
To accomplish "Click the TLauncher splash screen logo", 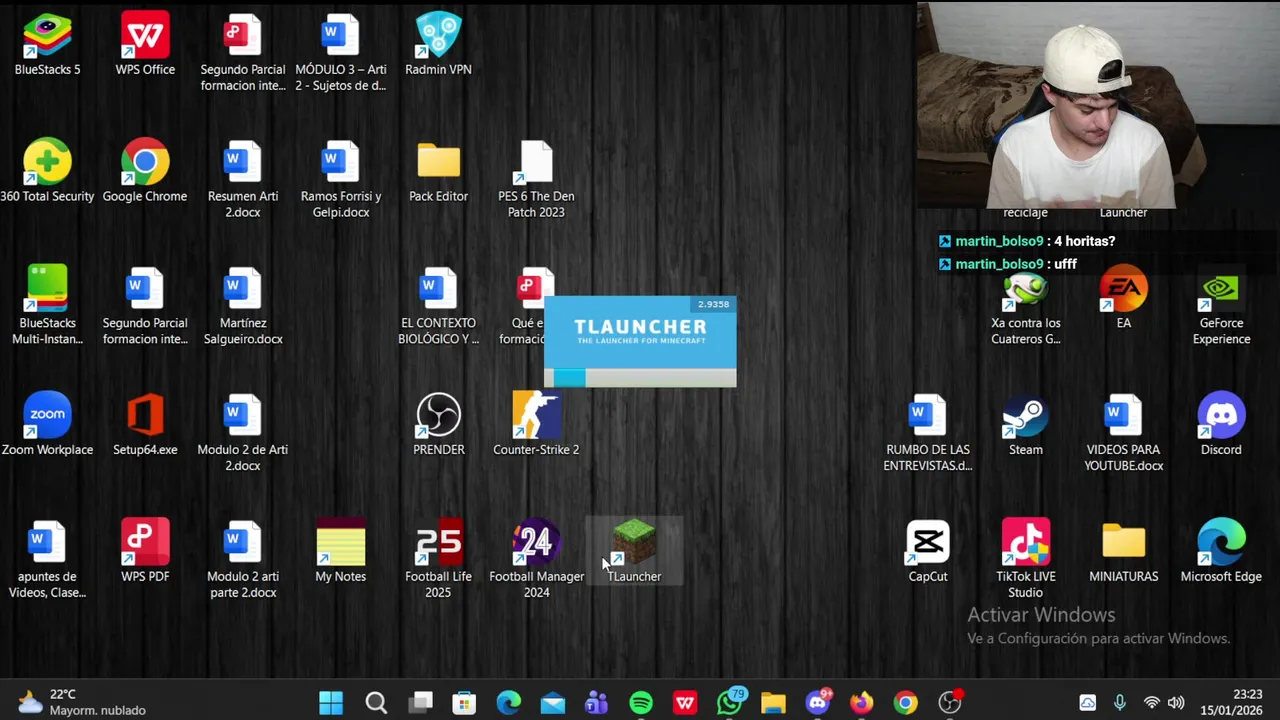I will click(x=640, y=332).
